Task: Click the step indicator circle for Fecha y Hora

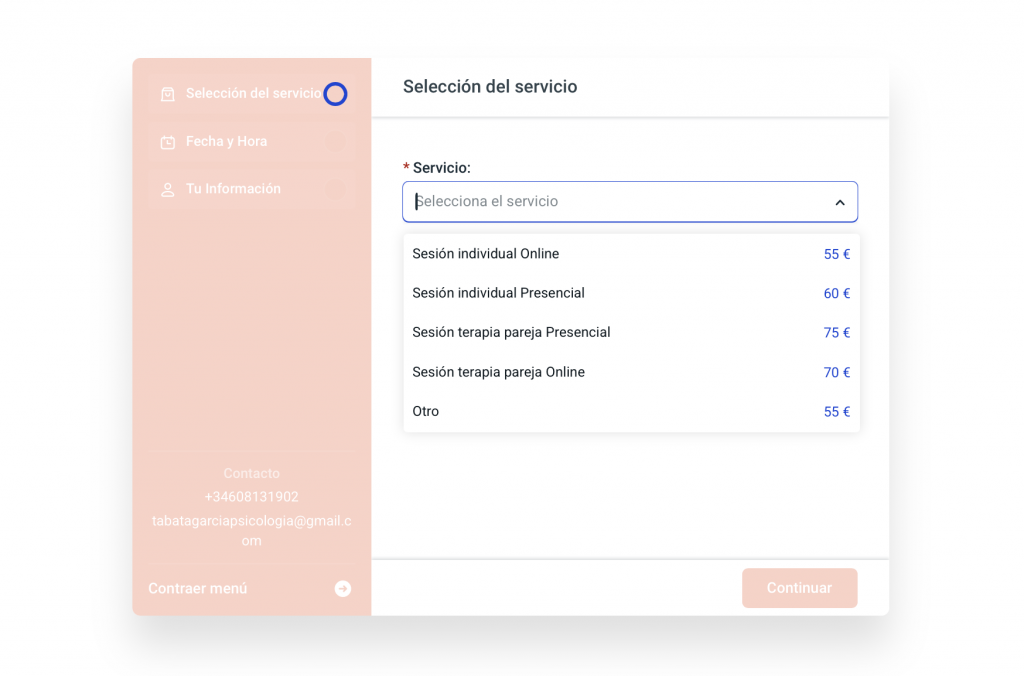Action: (335, 142)
